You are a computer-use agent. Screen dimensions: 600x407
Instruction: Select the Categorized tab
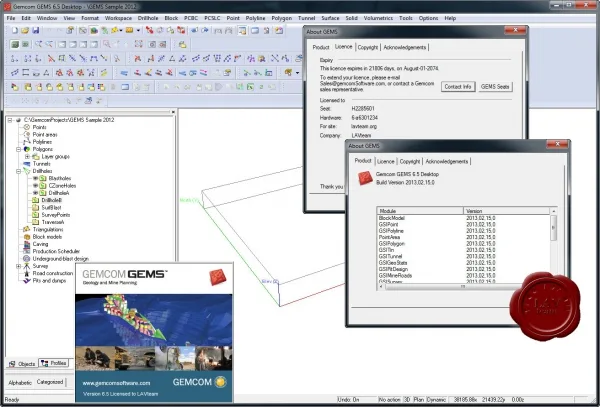(x=50, y=382)
